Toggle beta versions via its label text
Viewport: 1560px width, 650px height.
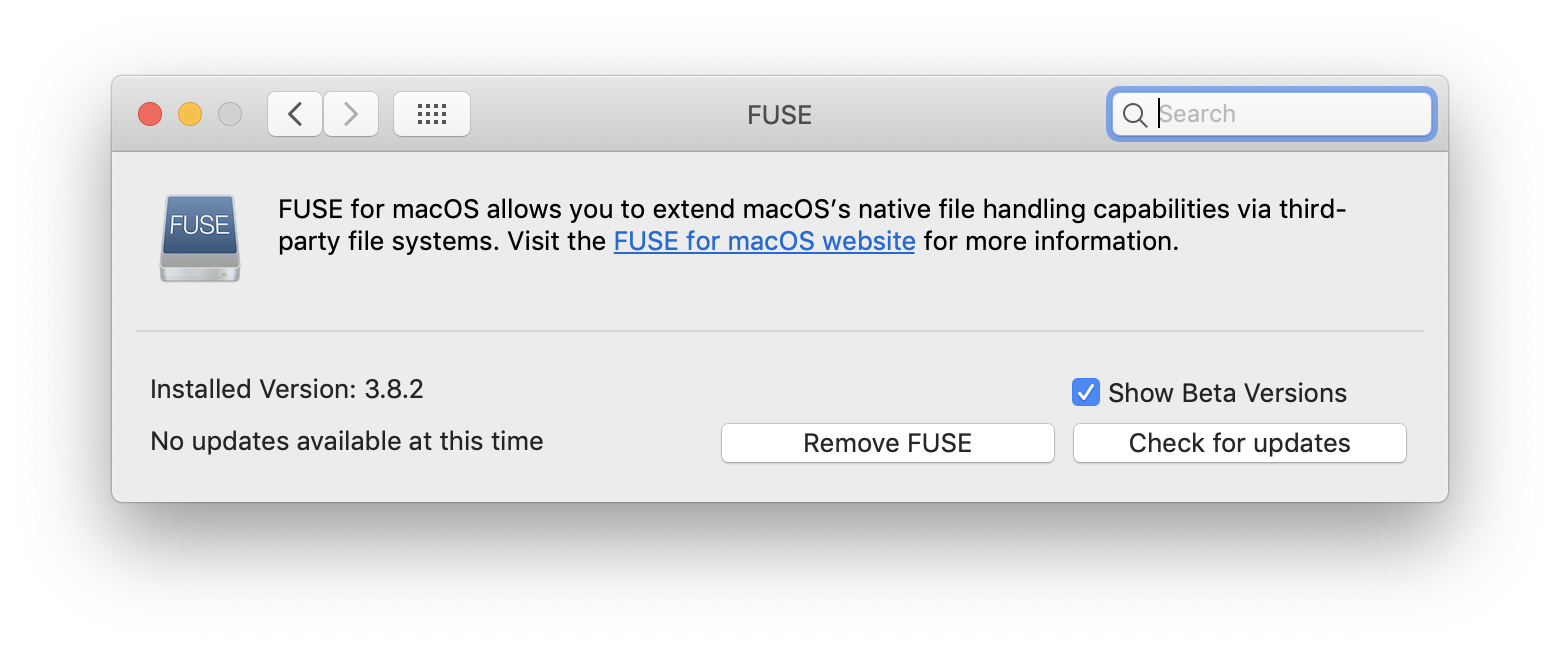pyautogui.click(x=1227, y=393)
